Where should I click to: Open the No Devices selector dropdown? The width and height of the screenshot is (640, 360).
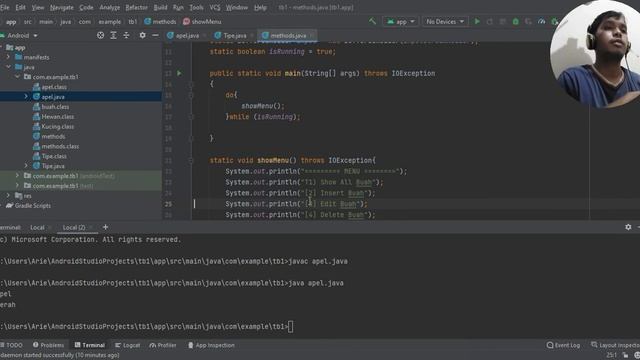[444, 21]
